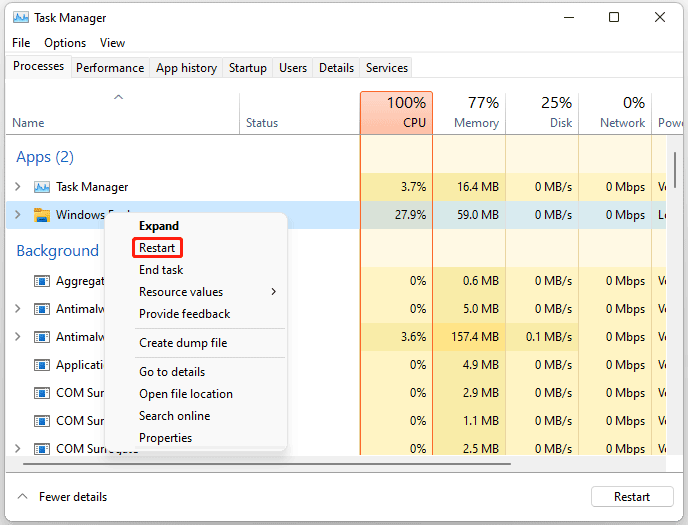Sort by the Name column header

pos(123,113)
